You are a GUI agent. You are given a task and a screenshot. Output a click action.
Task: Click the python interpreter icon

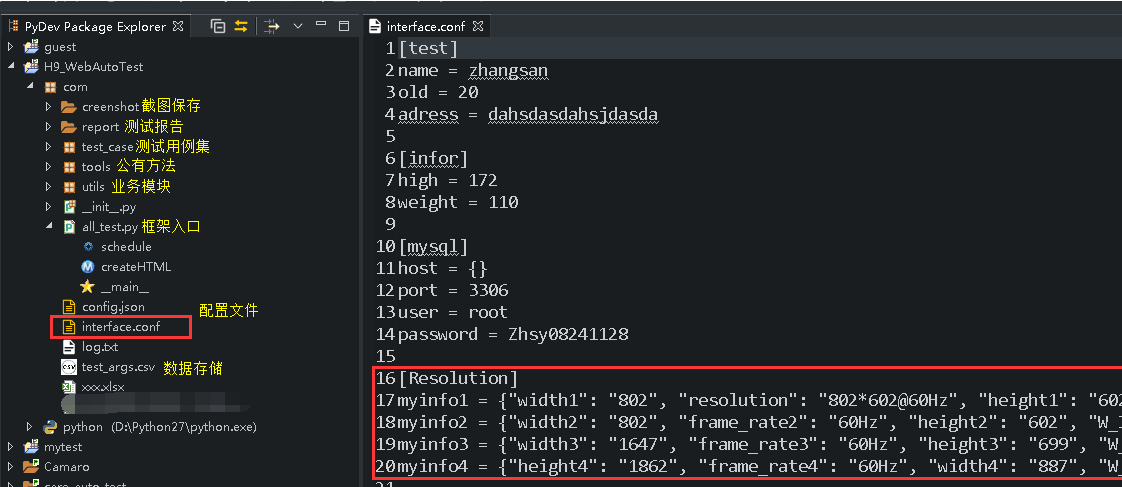50,427
